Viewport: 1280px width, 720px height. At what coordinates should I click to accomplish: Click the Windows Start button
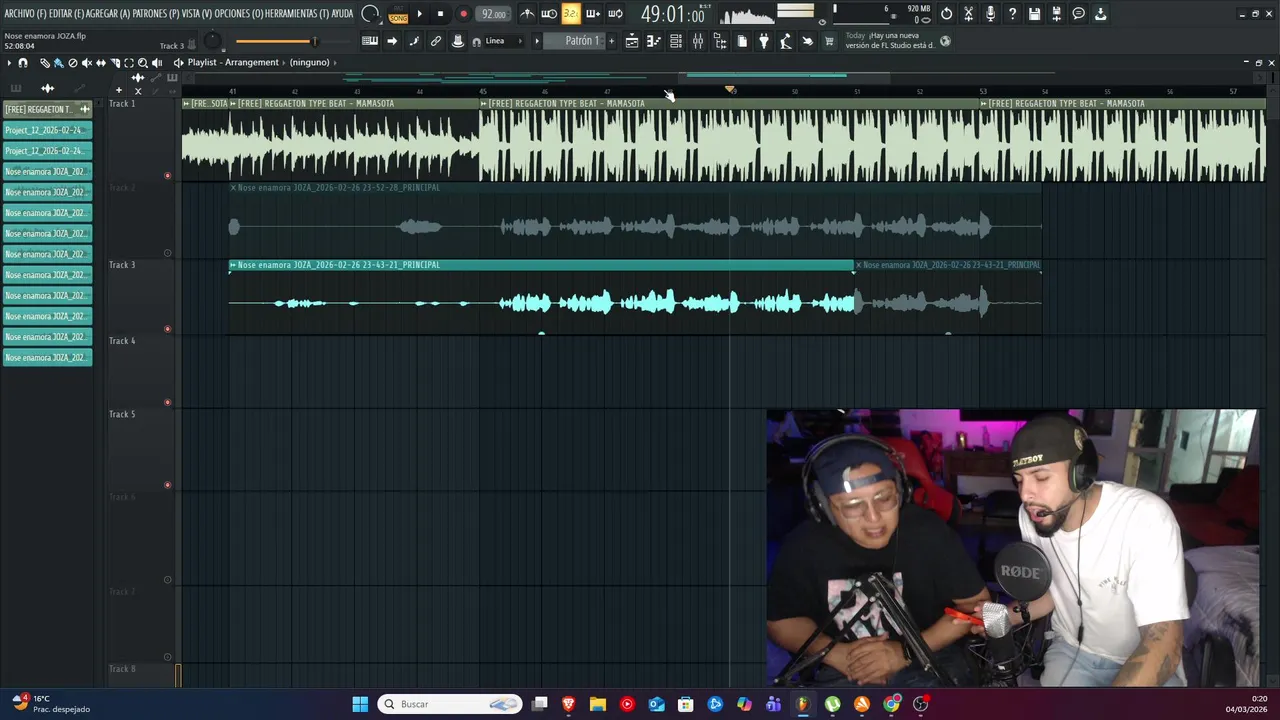click(x=360, y=704)
